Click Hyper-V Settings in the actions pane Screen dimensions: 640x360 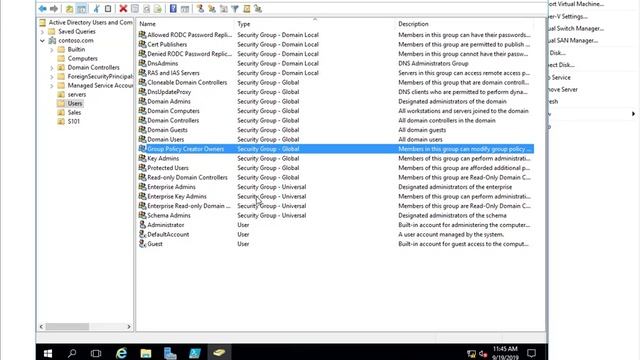pyautogui.click(x=568, y=16)
